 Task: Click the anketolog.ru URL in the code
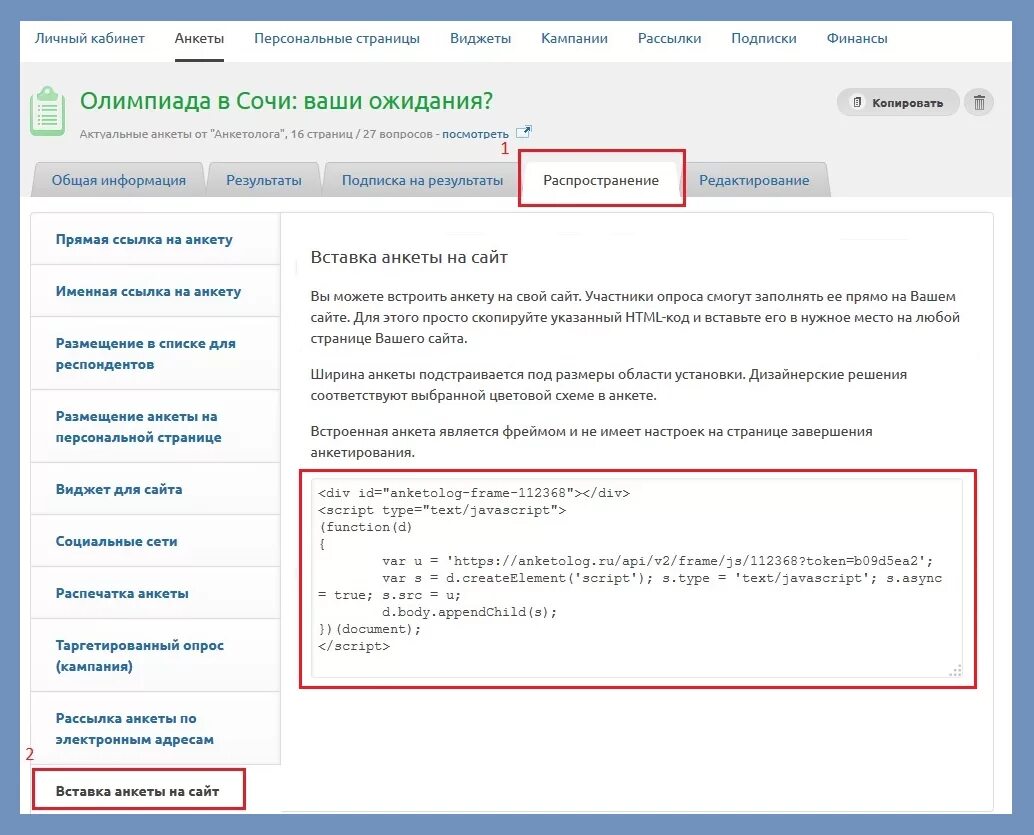click(x=686, y=561)
